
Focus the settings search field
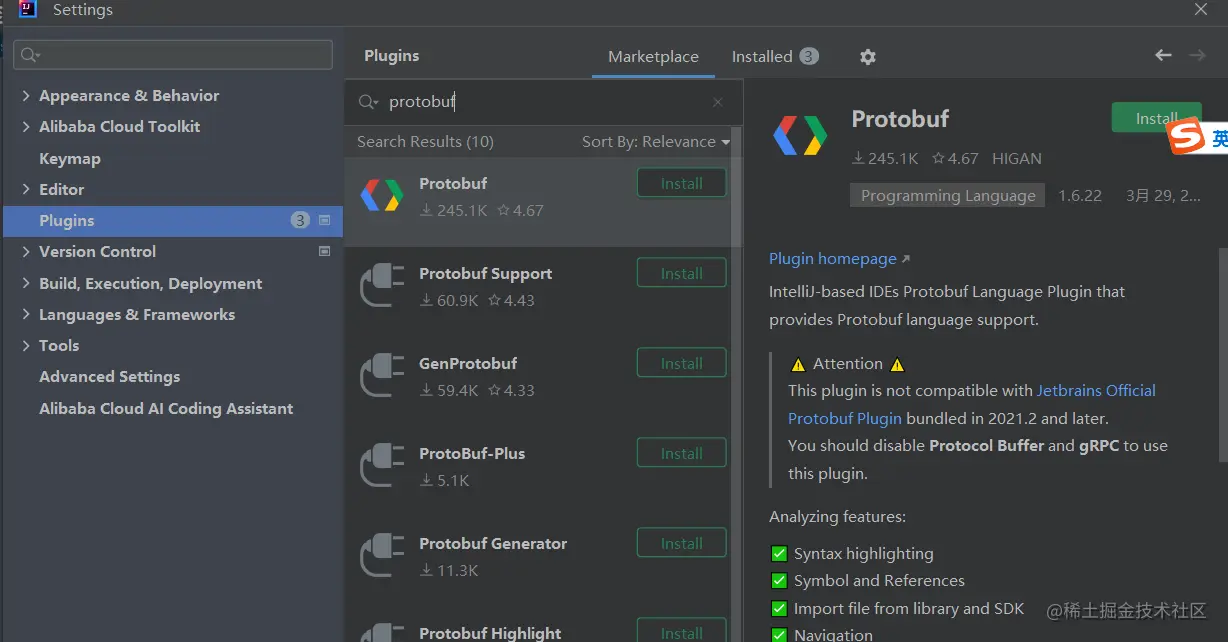(173, 55)
